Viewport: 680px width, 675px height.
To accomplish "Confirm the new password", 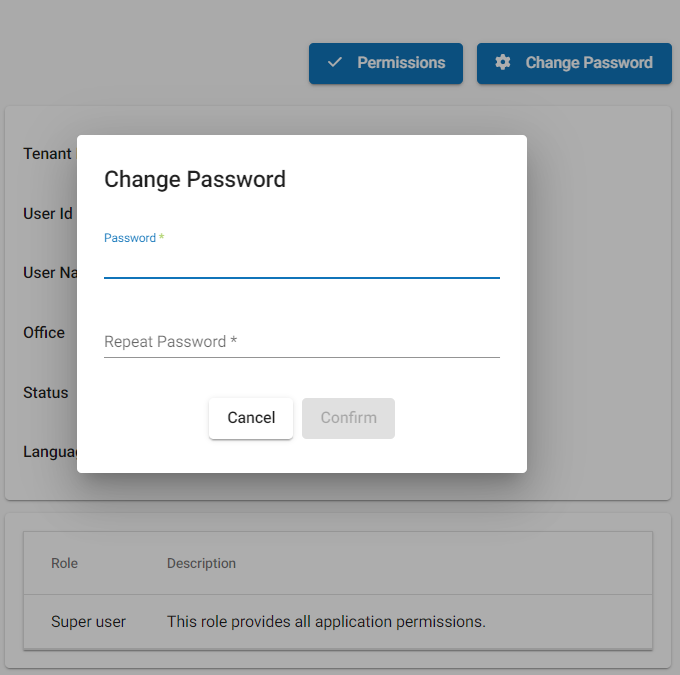I will (x=348, y=418).
